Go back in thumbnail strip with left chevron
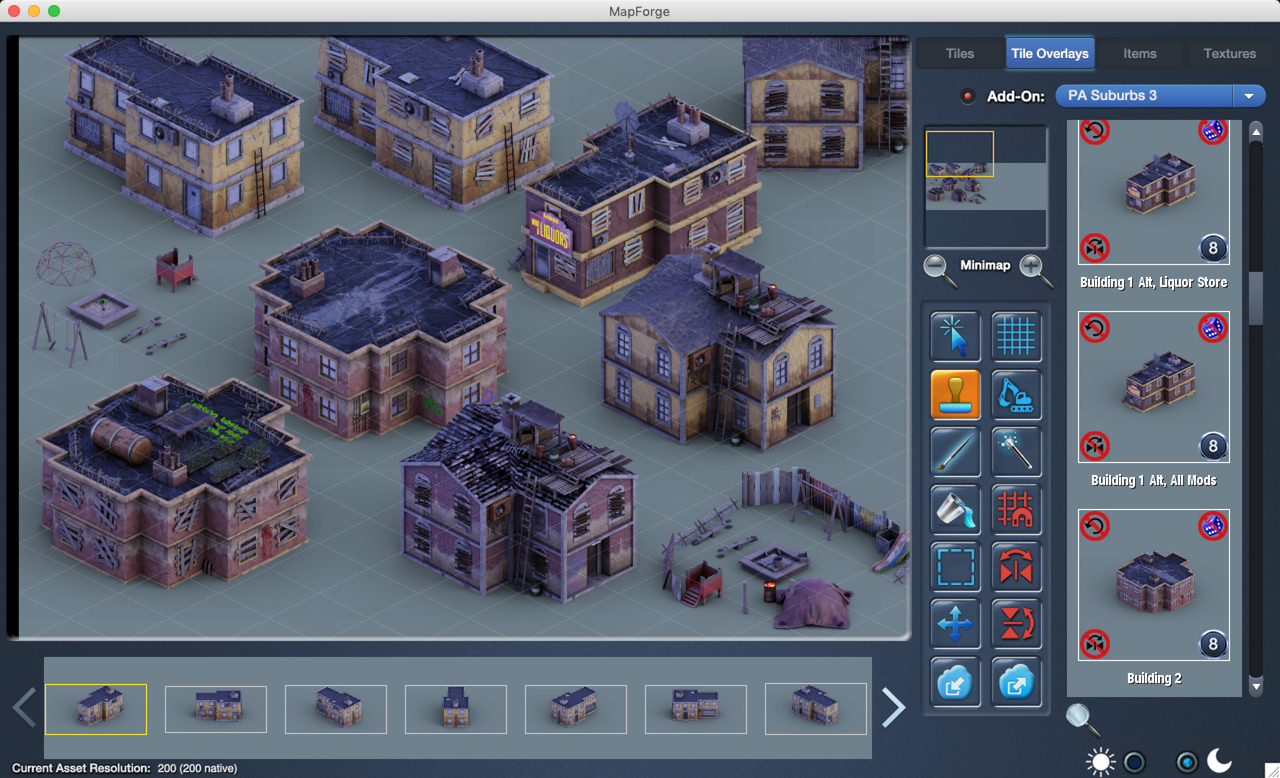The width and height of the screenshot is (1280, 778). 24,708
